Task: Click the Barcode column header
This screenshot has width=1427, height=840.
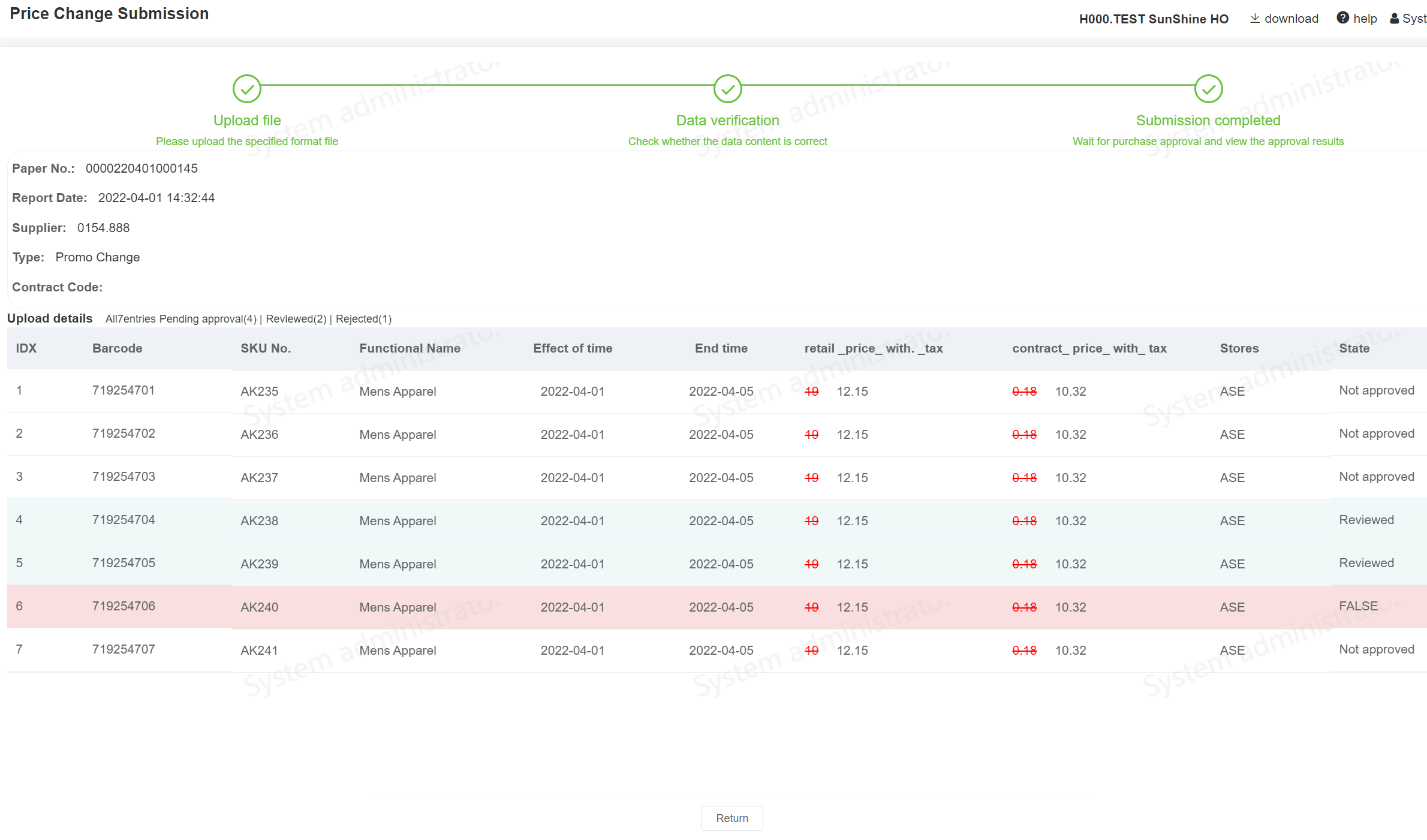Action: [x=118, y=348]
